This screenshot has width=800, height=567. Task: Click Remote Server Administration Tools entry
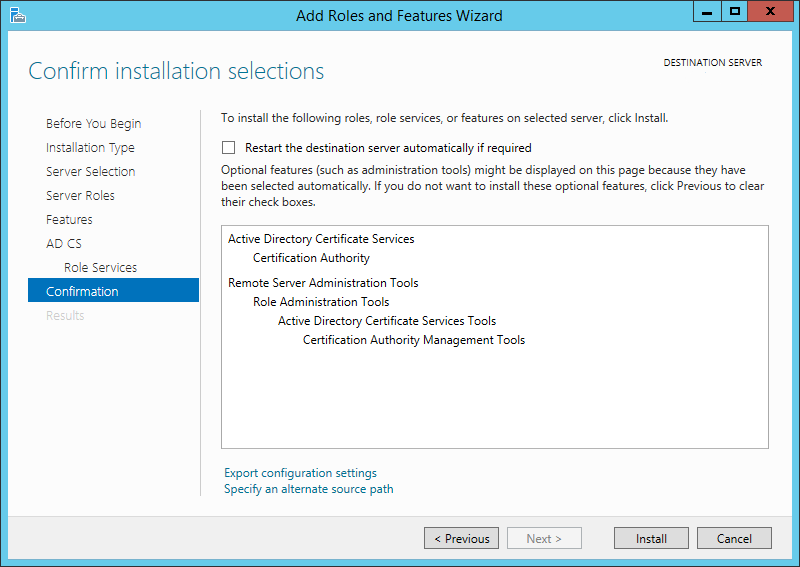point(323,283)
